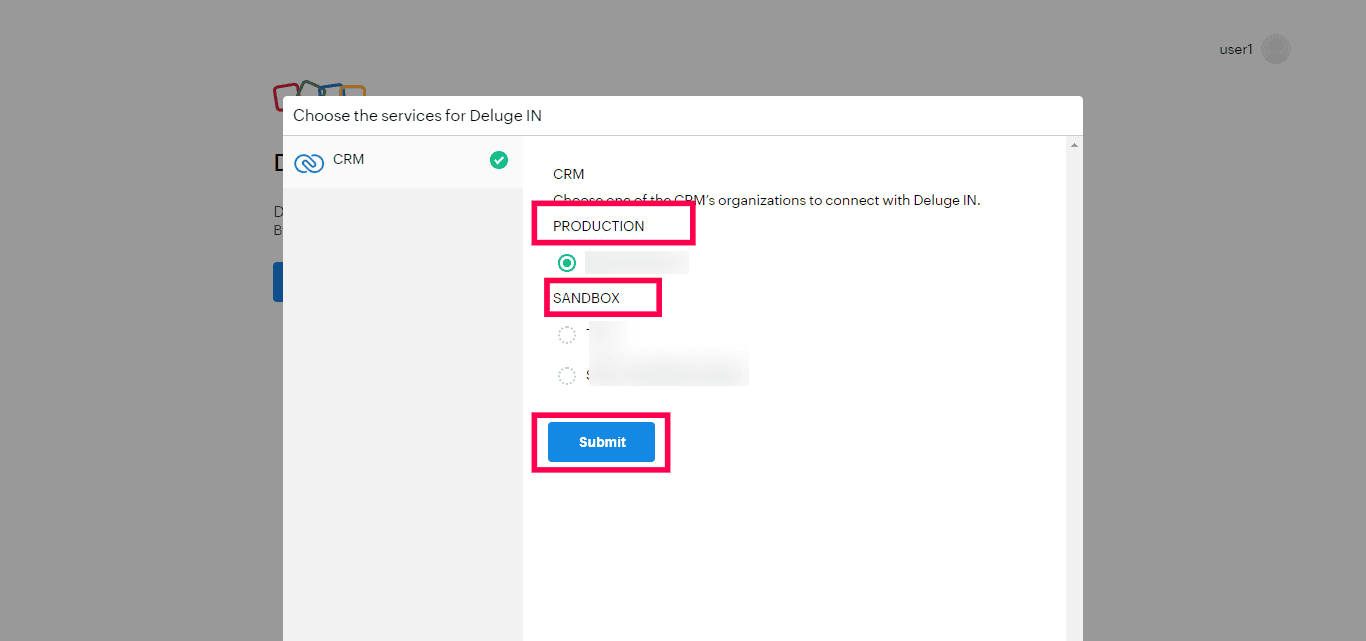The height and width of the screenshot is (641, 1366).
Task: Choose the second Sandbox radio option
Action: (x=567, y=376)
